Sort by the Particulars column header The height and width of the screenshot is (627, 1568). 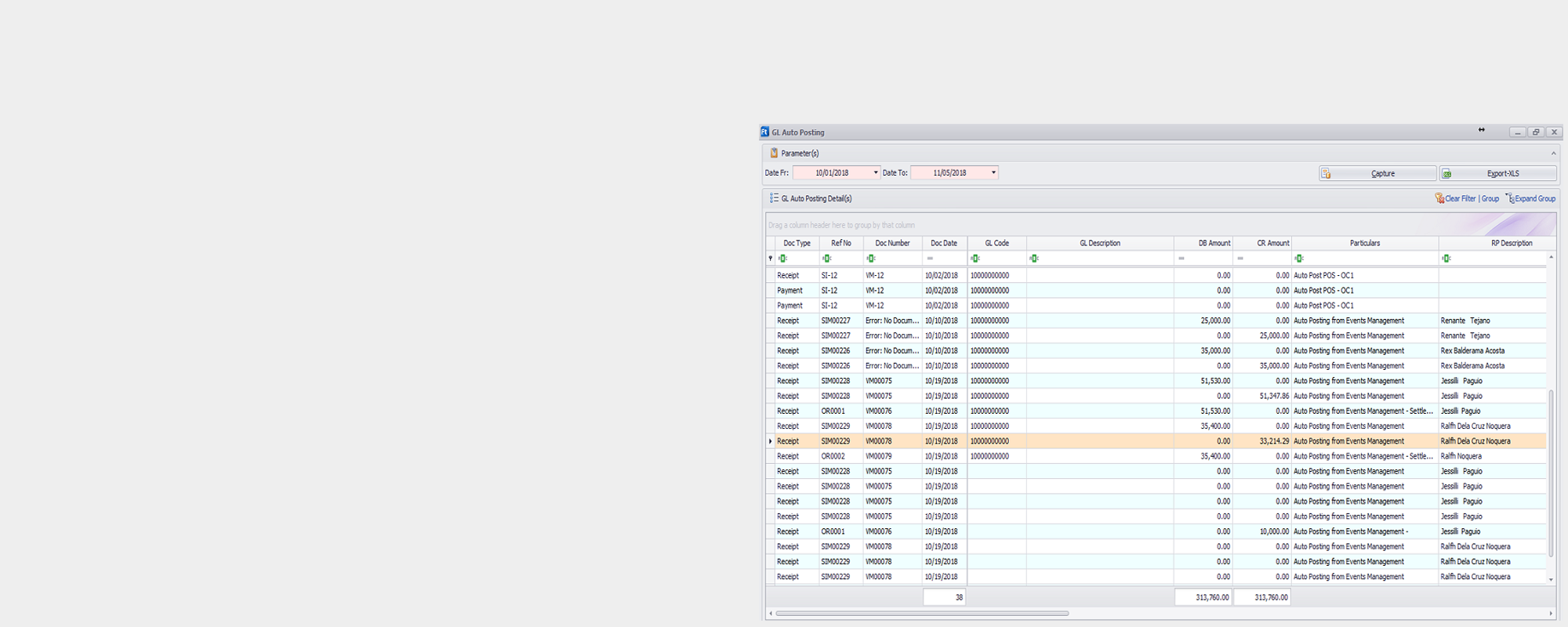pyautogui.click(x=1365, y=243)
